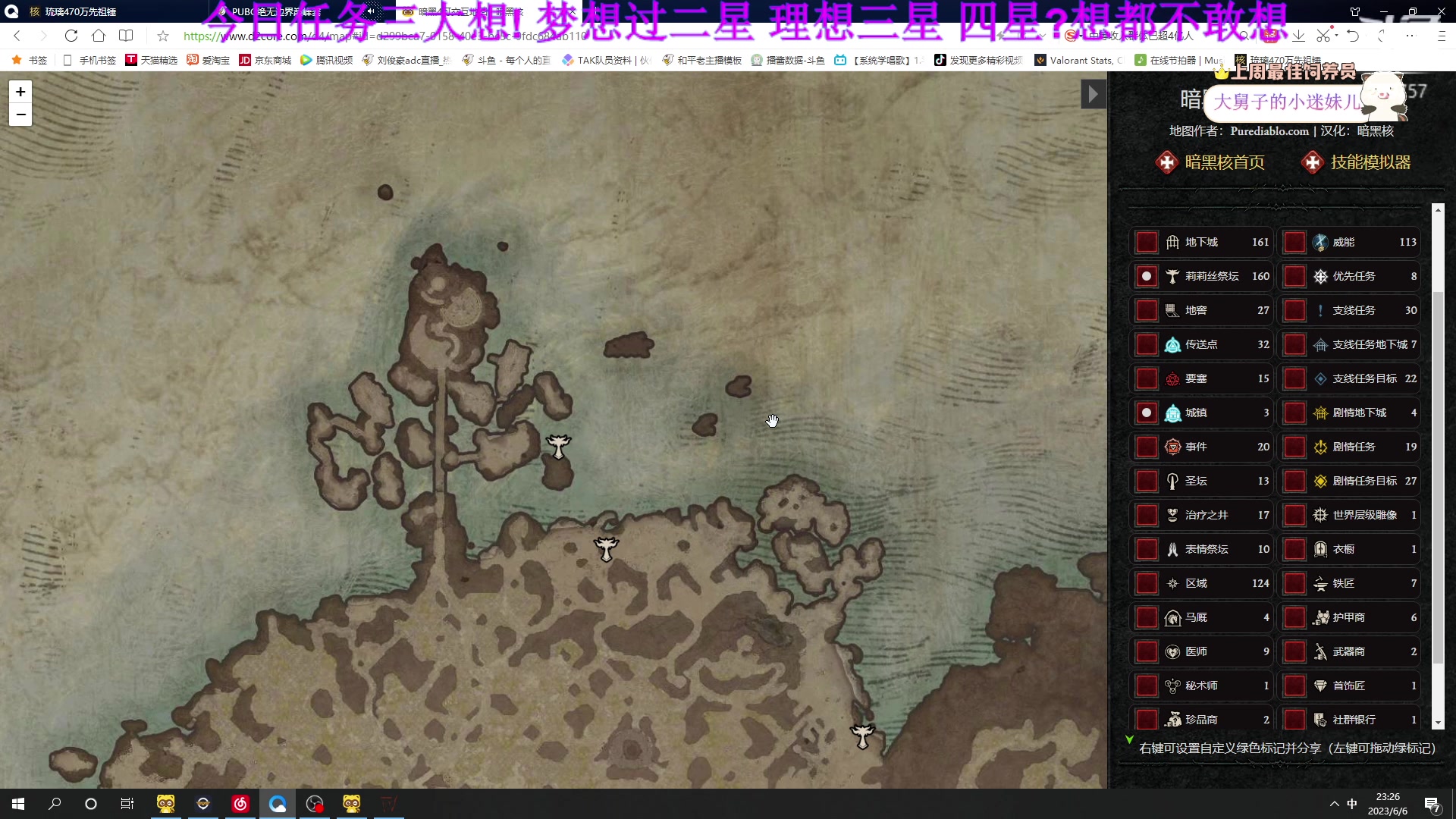Click the 传送点 waypoint icon

tap(1172, 345)
